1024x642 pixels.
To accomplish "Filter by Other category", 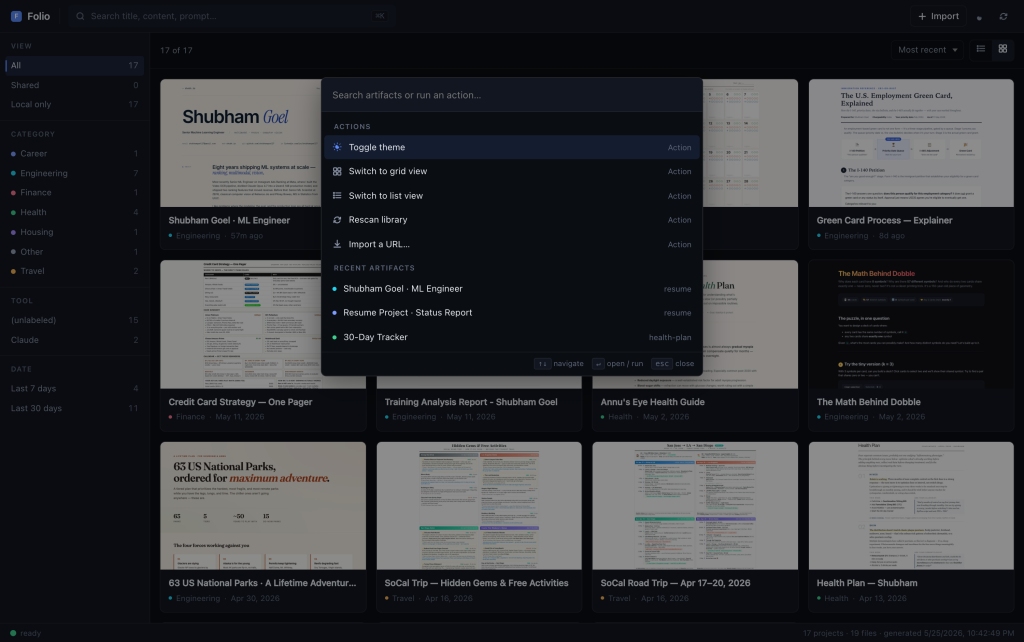I will tap(74, 251).
